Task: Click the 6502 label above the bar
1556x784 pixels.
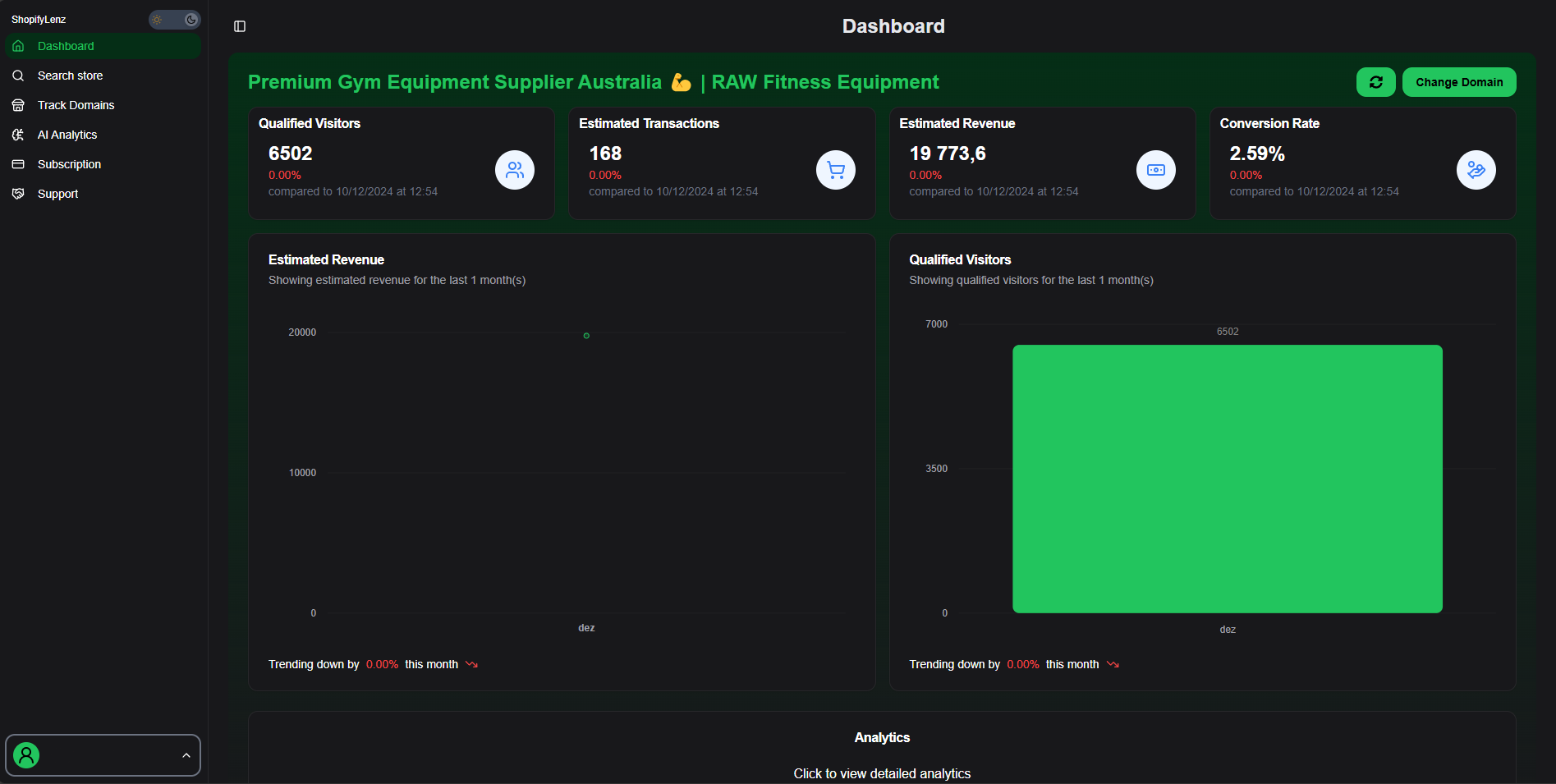Action: [1228, 332]
